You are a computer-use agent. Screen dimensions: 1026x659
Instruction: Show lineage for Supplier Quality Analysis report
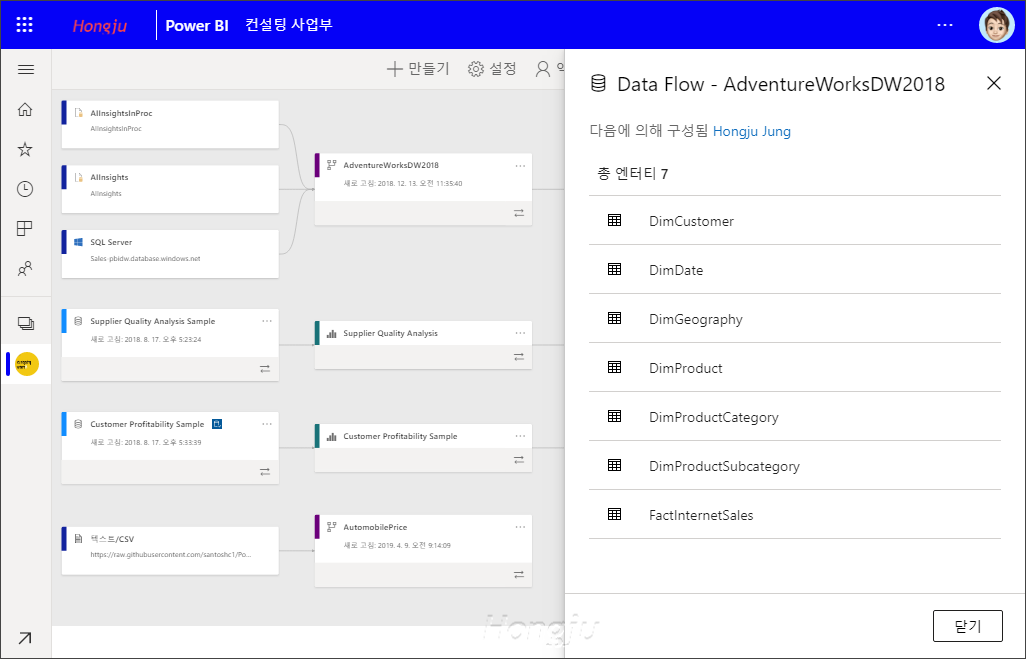pyautogui.click(x=519, y=357)
